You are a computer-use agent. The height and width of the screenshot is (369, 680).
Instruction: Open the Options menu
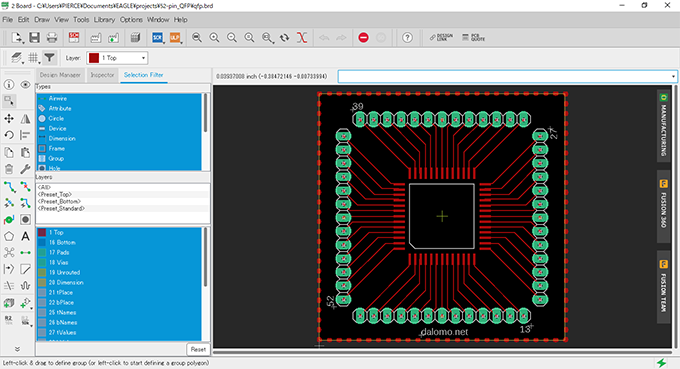click(x=131, y=20)
